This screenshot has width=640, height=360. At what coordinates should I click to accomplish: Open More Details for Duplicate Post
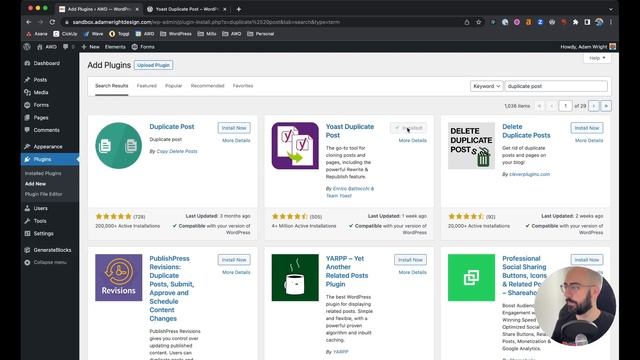pos(236,140)
